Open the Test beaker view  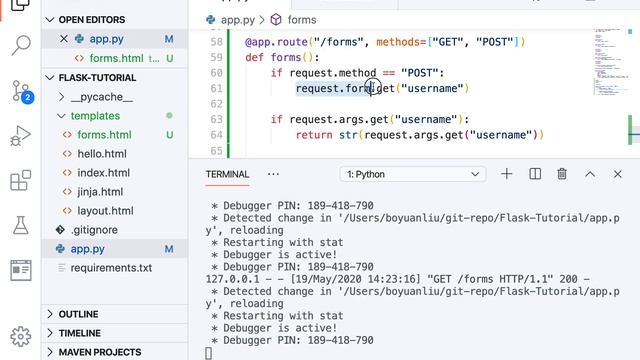(20, 225)
